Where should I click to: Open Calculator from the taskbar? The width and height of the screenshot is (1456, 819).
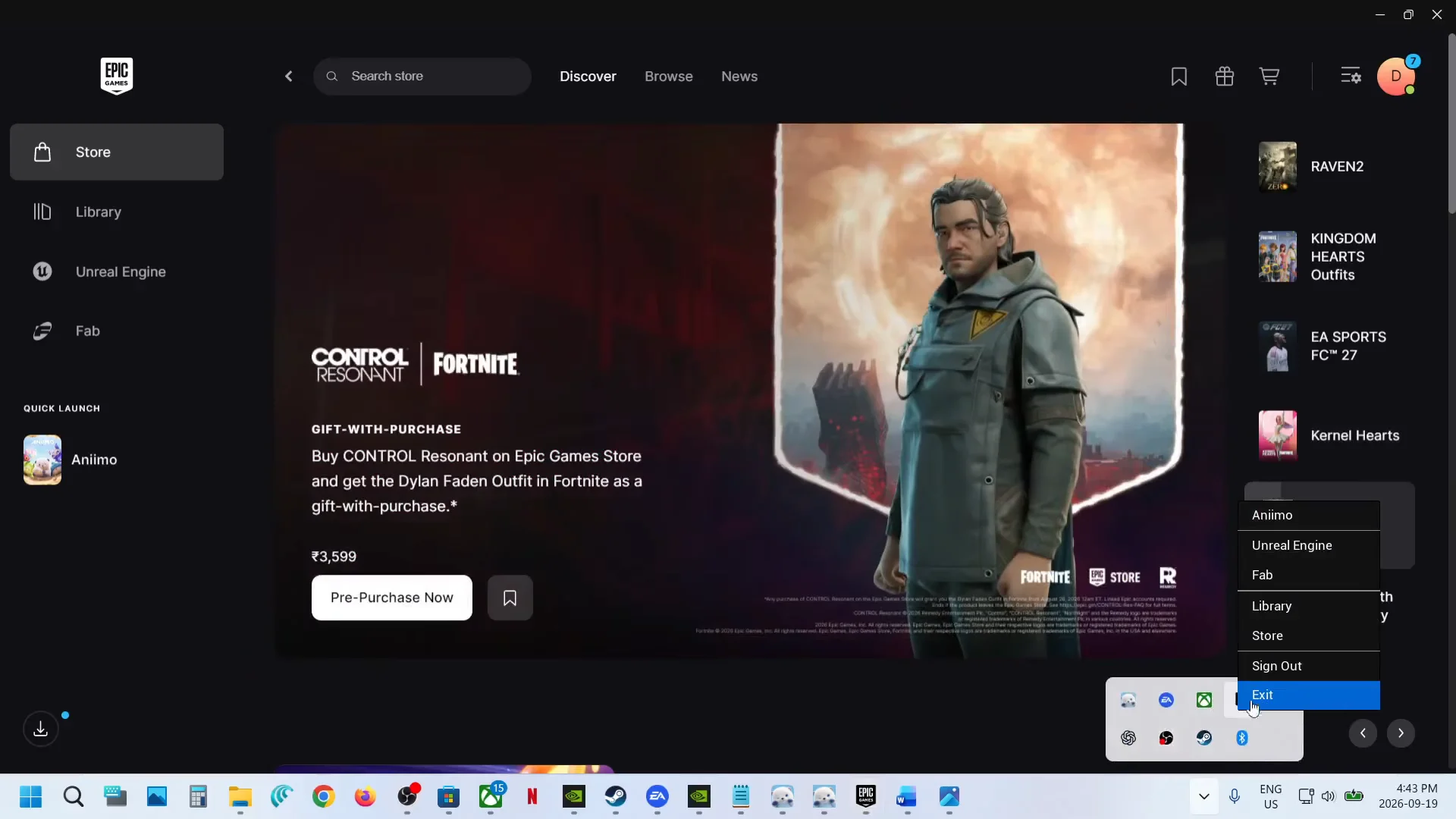[x=198, y=796]
